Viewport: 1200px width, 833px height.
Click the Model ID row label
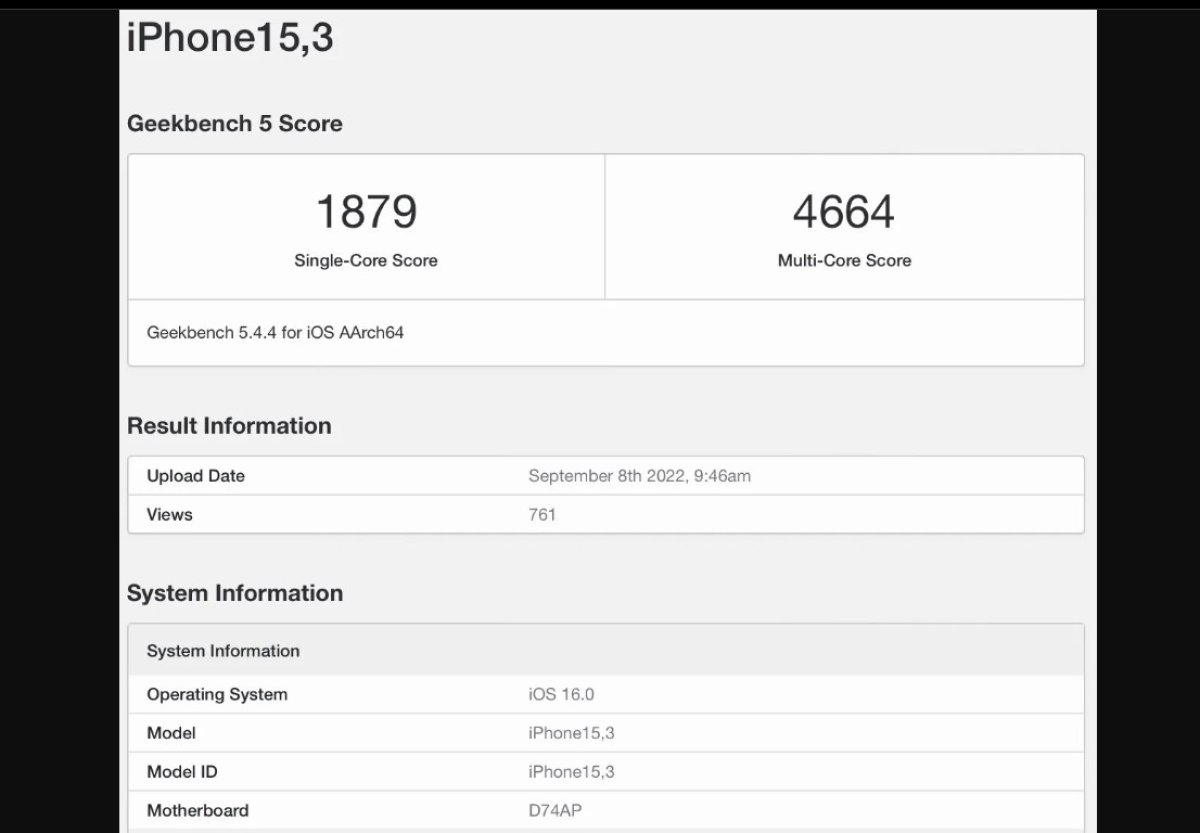click(182, 772)
